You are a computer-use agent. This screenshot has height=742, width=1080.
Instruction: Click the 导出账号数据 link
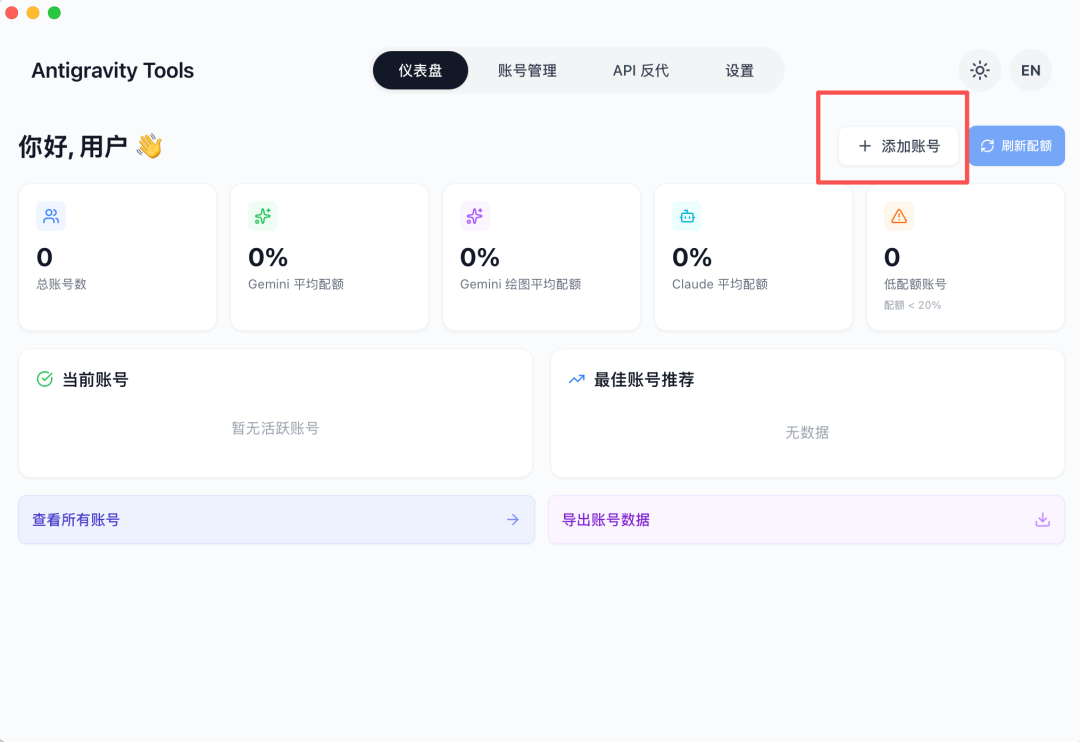point(606,520)
